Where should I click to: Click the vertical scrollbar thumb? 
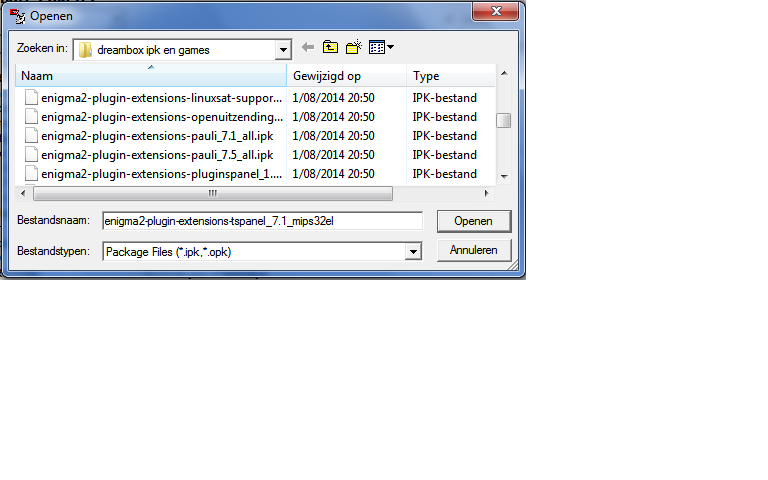tap(504, 120)
